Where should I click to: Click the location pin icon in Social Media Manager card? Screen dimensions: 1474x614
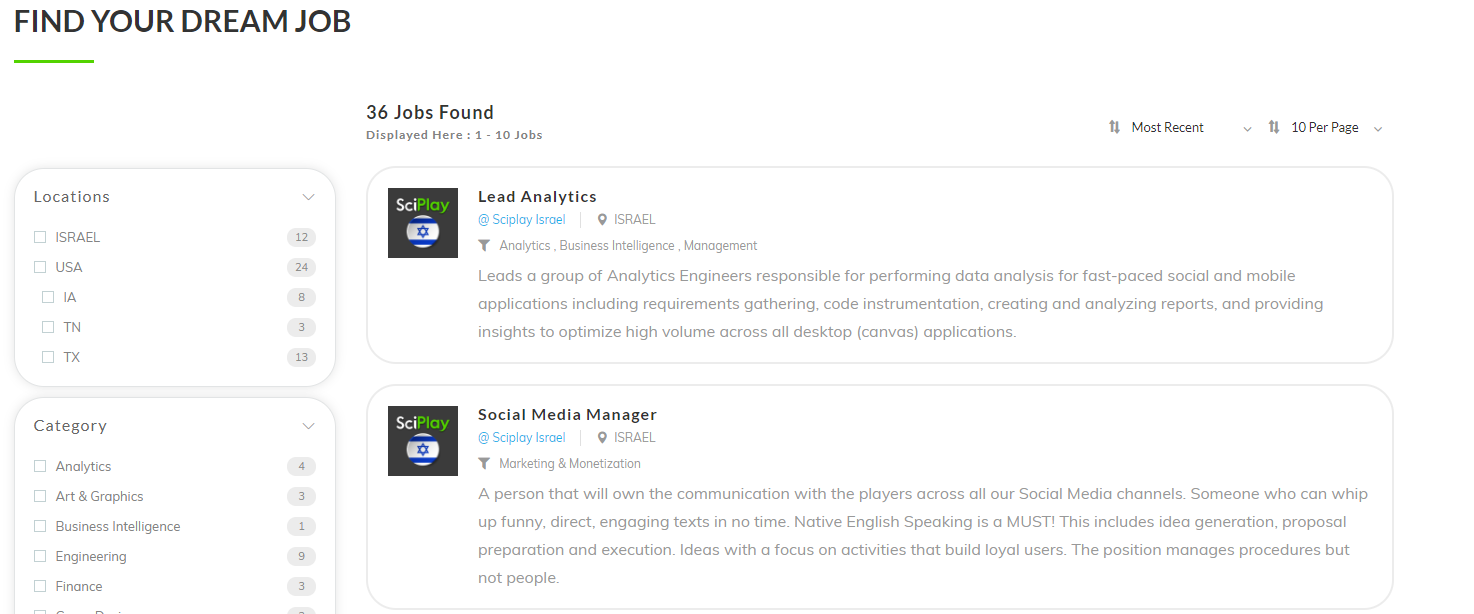pyautogui.click(x=602, y=438)
